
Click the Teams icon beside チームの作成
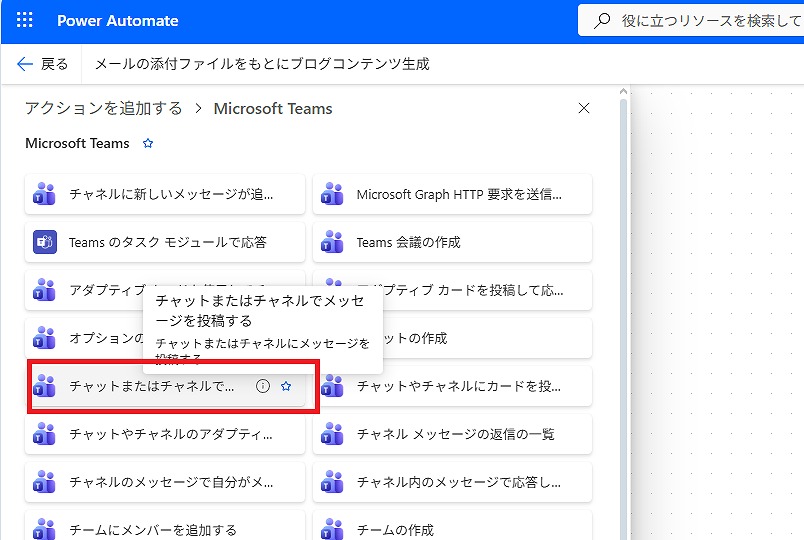pyautogui.click(x=333, y=528)
